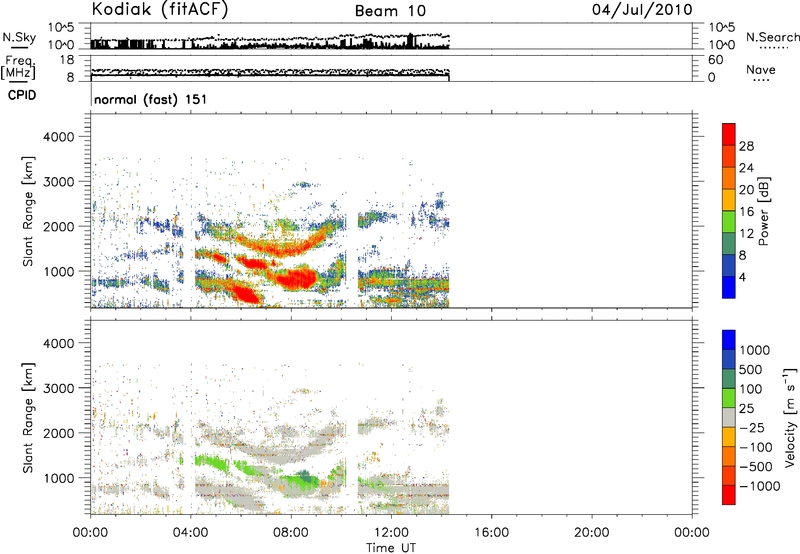The image size is (800, 554).
Task: Click the '1000' velocity colorbar tick
Action: tap(755, 350)
